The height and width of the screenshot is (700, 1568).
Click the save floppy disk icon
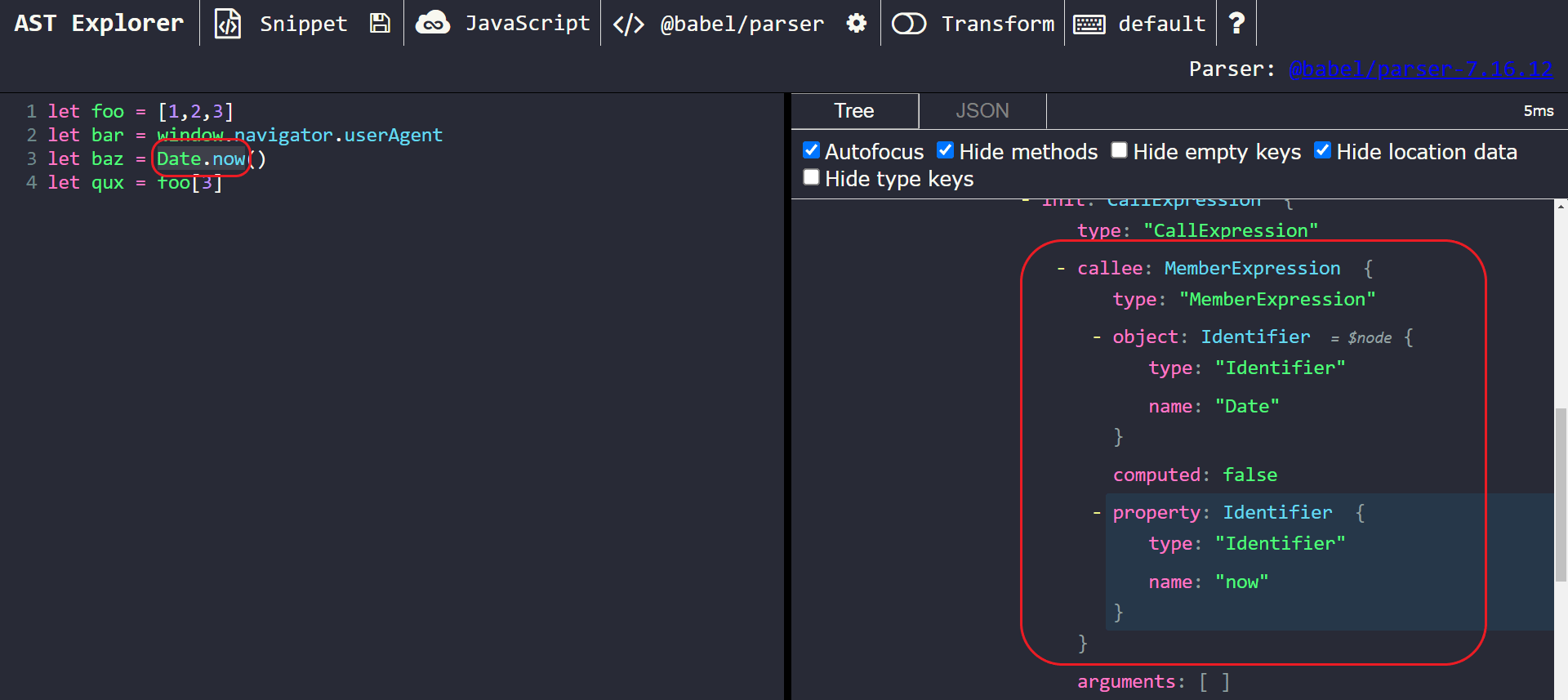click(x=380, y=23)
